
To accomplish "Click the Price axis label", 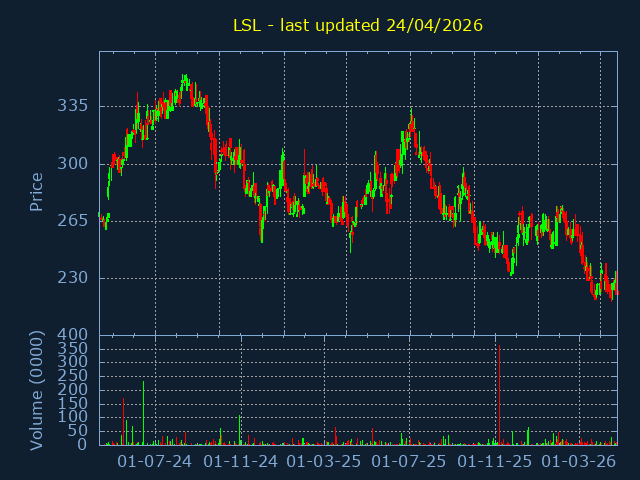I will [36, 192].
